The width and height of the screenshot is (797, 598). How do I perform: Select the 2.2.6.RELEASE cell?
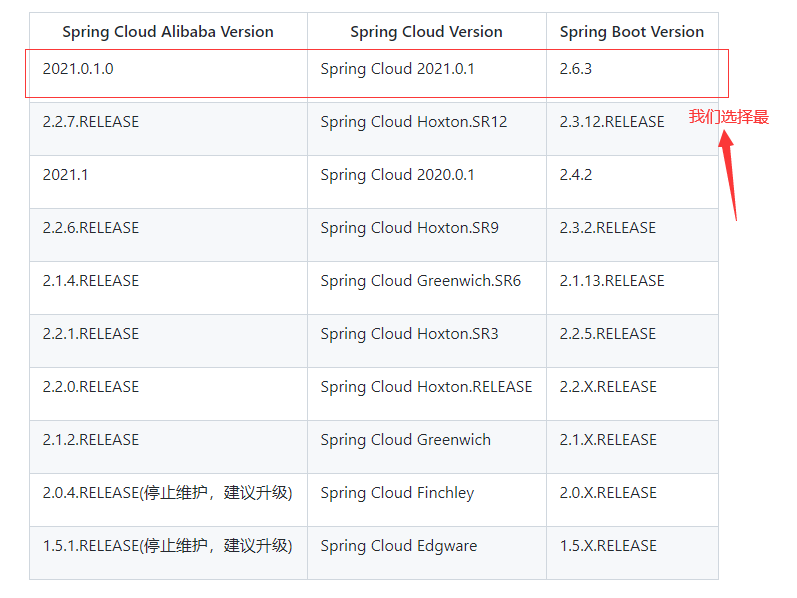91,228
